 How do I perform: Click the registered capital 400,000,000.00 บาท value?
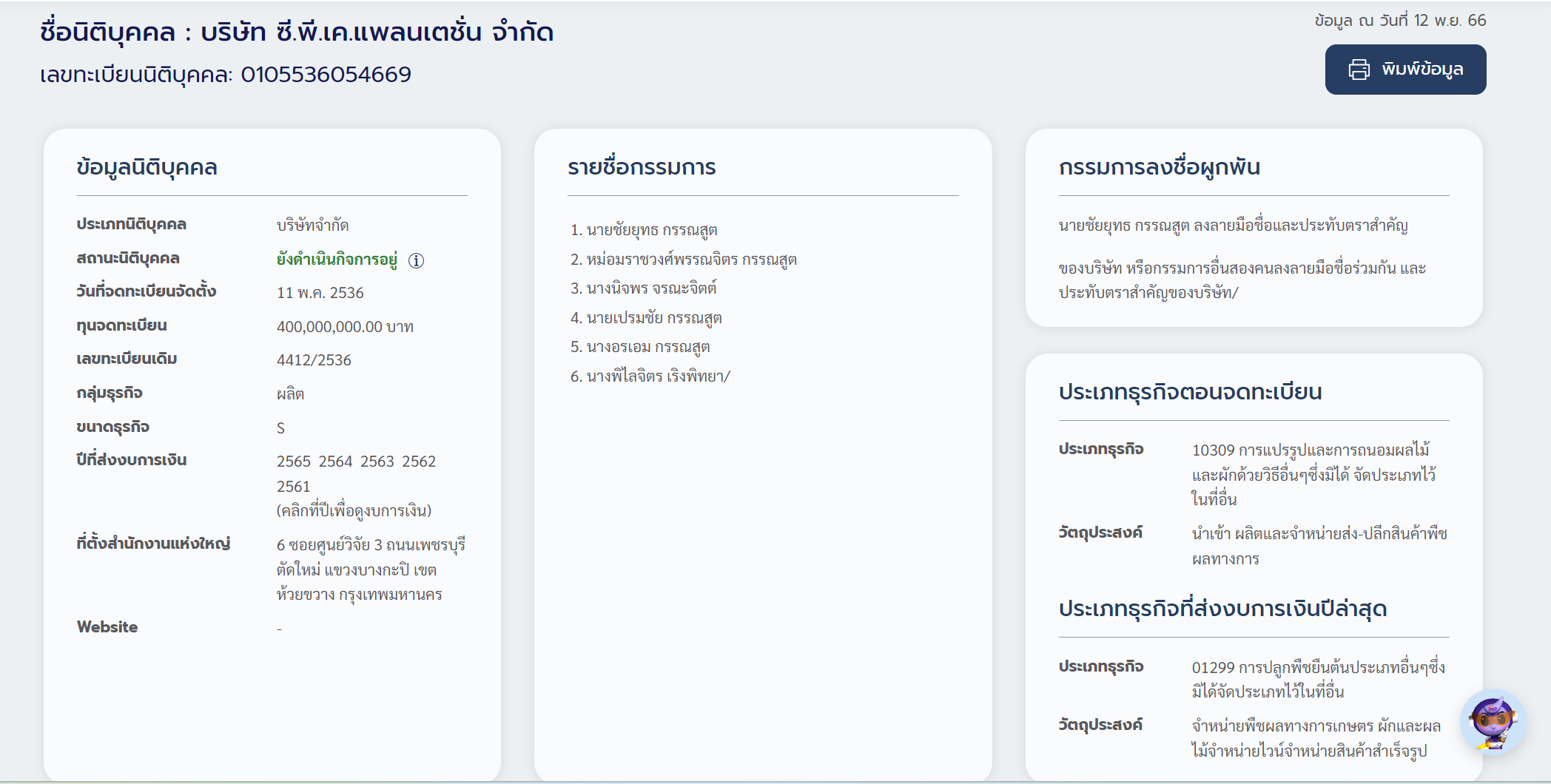(x=345, y=327)
